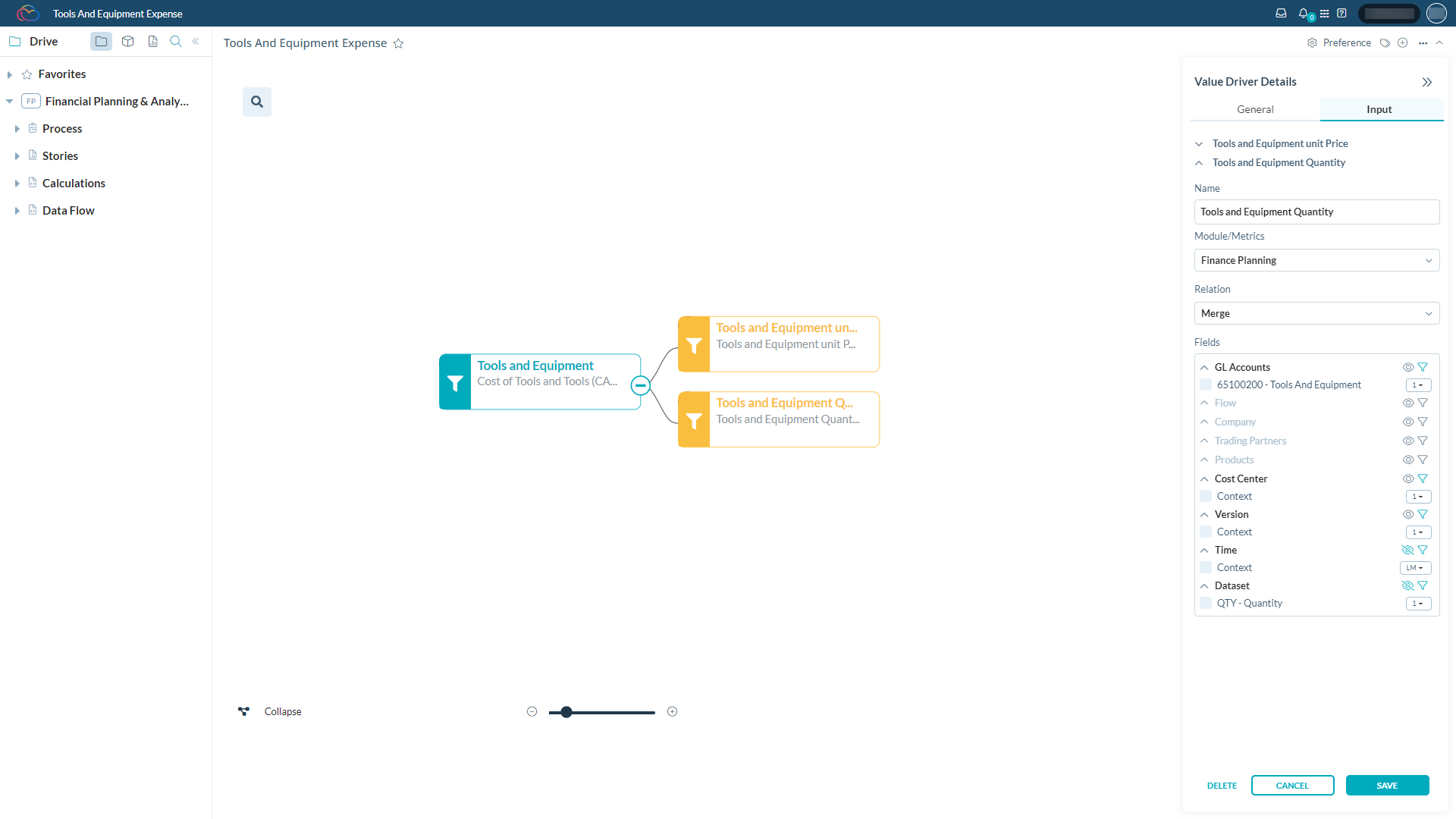Open the report document icon in sidebar
The image size is (1456, 819).
[152, 42]
